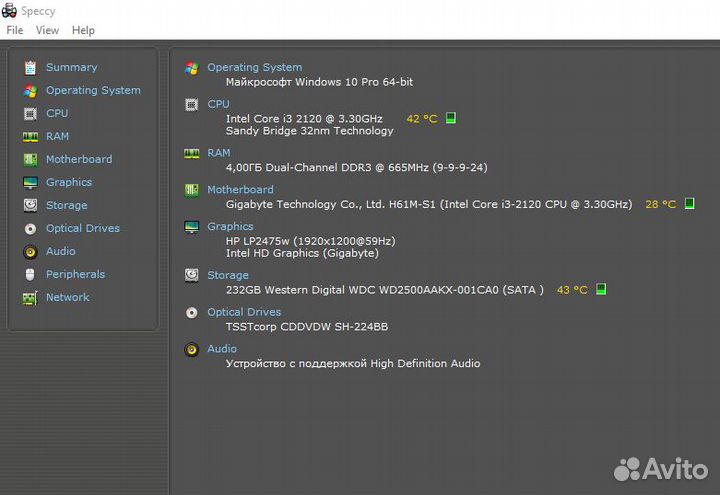Click the Speccy app icon in title bar
This screenshot has height=495, width=720.
click(9, 10)
